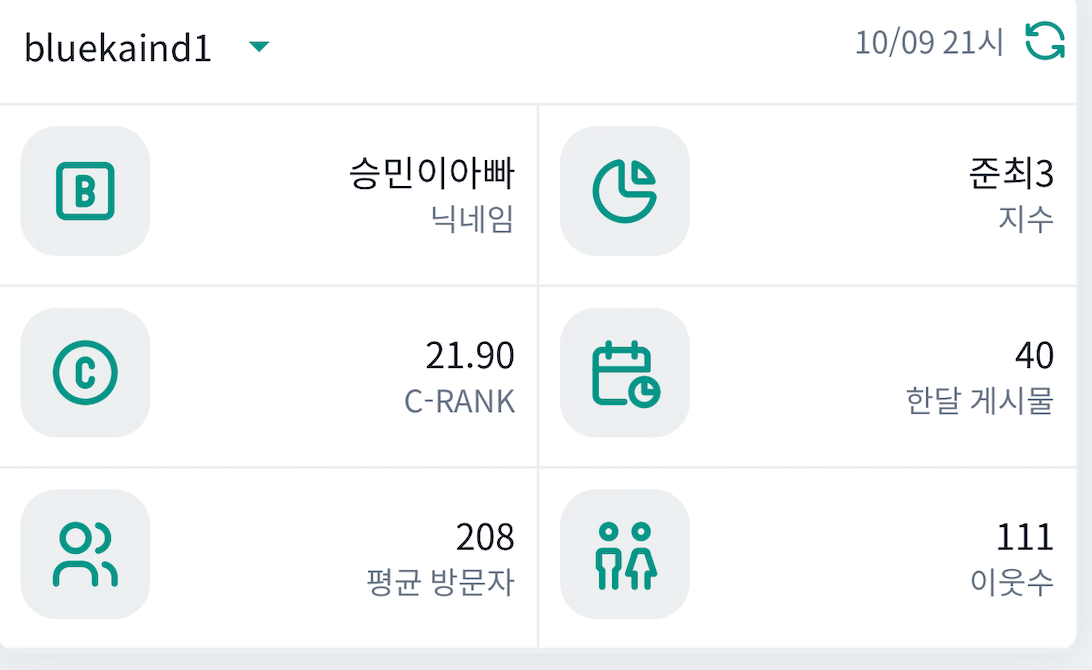Viewport: 1092px width, 670px height.
Task: Click the C-RANK circle icon
Action: tap(85, 372)
